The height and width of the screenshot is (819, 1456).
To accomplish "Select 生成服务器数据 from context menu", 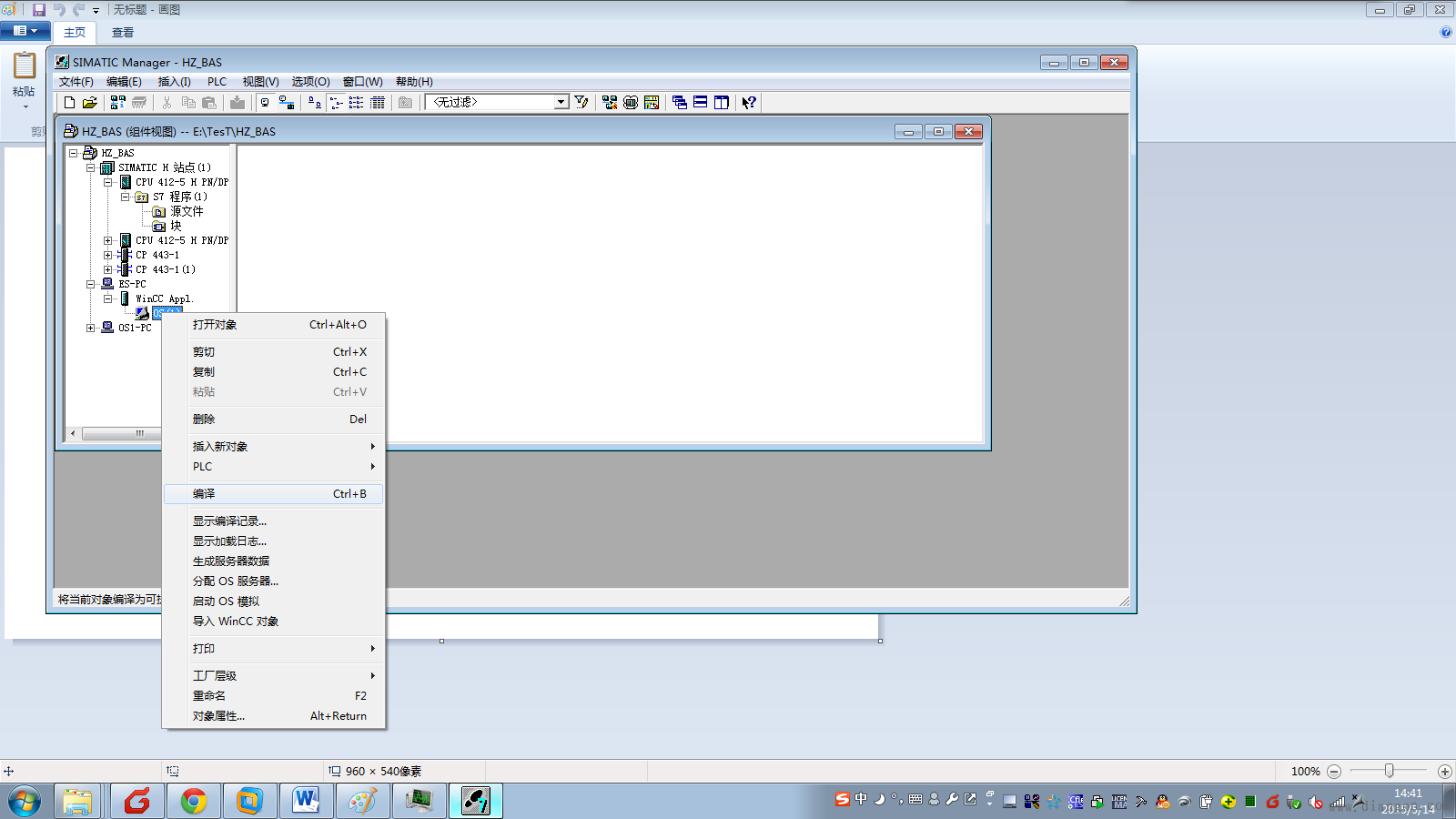I will pos(273,561).
